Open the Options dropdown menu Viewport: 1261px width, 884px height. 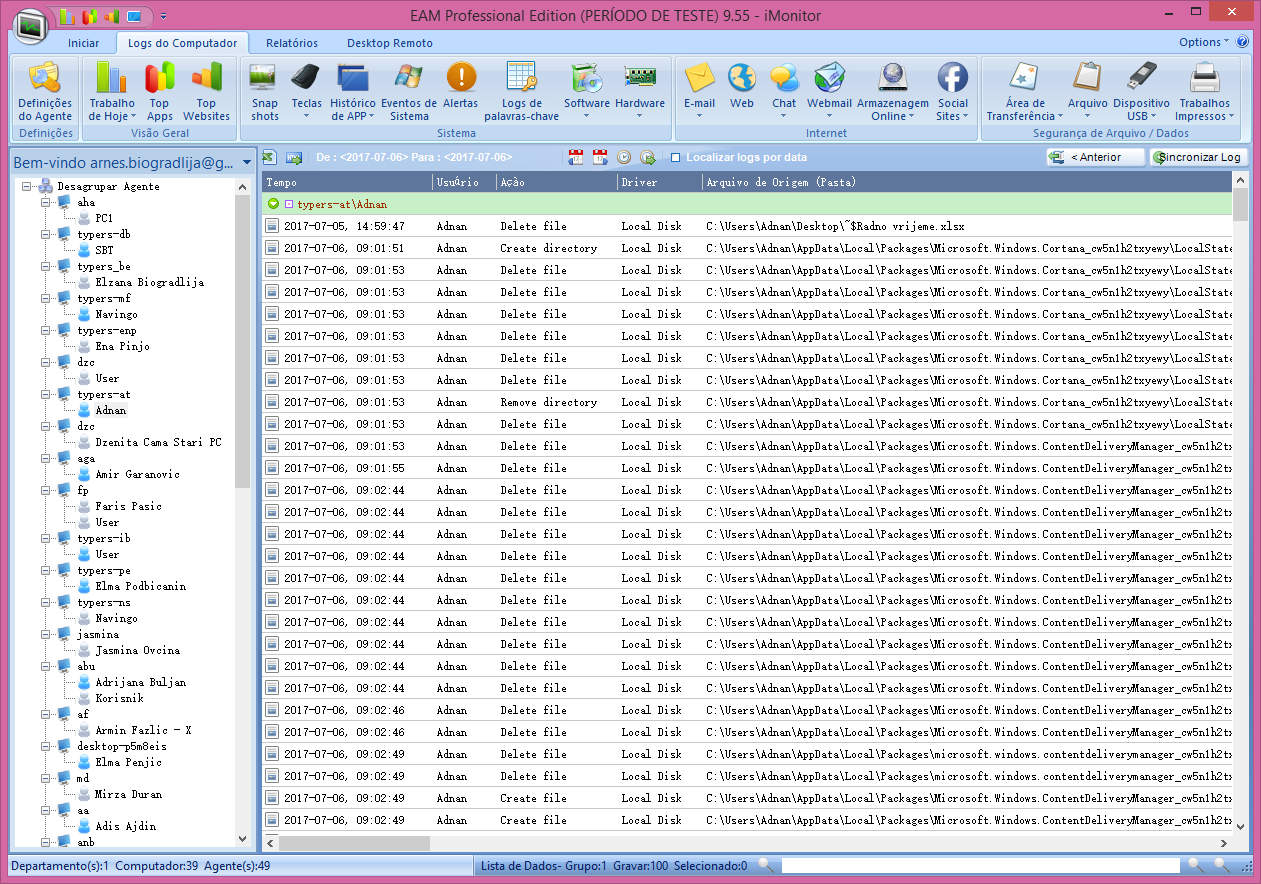point(1204,42)
